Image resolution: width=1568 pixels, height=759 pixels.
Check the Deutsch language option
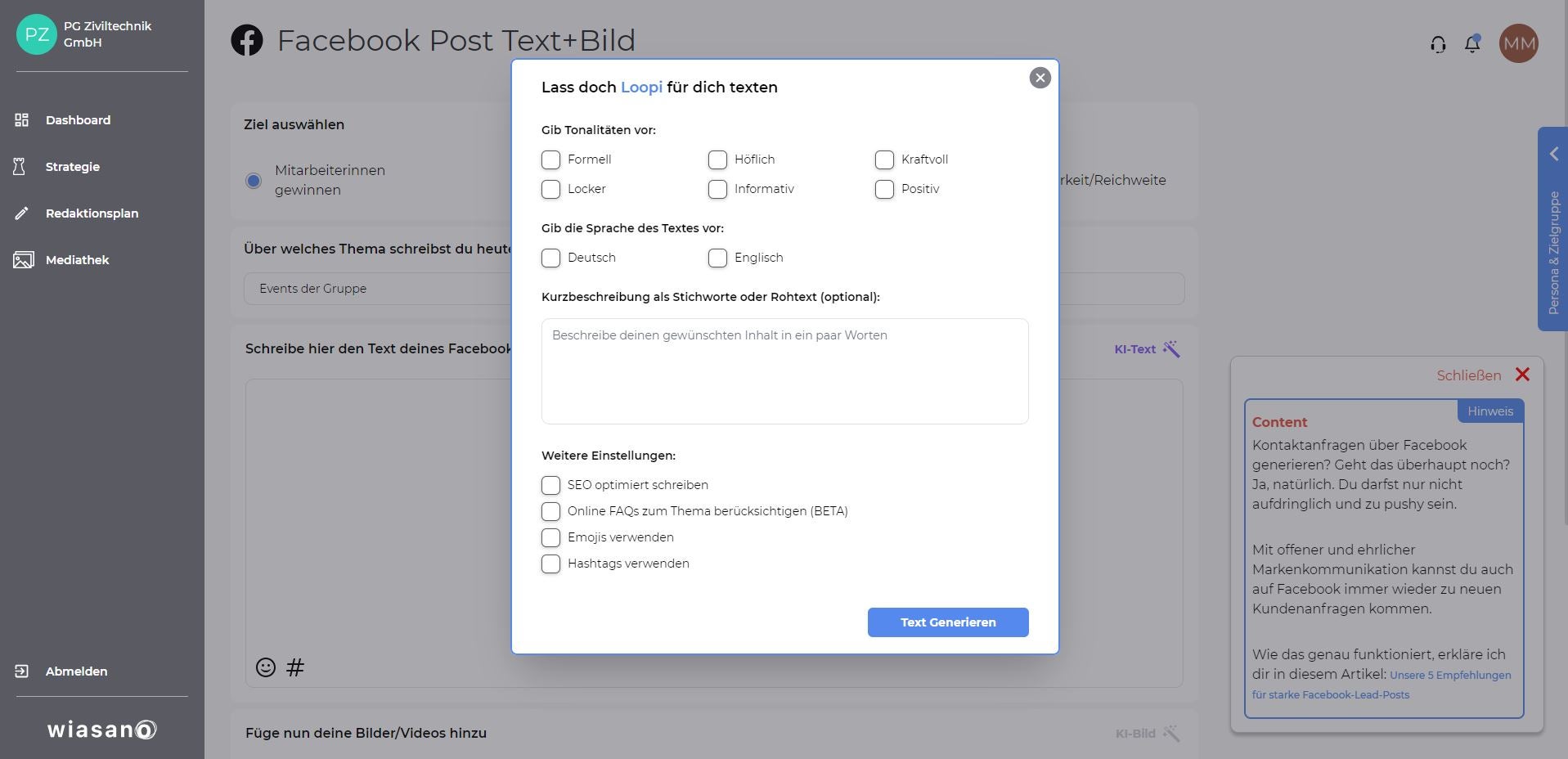[x=551, y=258]
